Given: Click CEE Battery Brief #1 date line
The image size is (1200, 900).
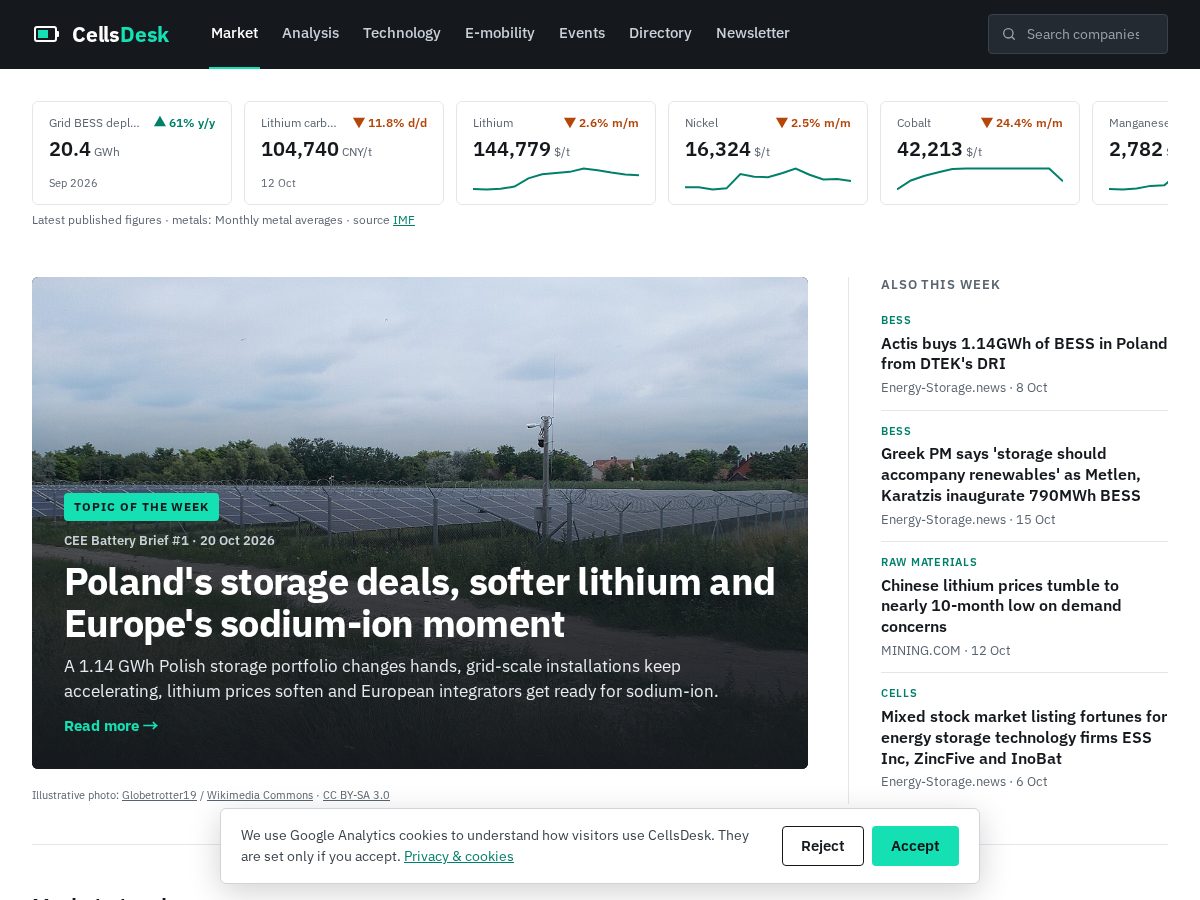Looking at the screenshot, I should pyautogui.click(x=169, y=541).
